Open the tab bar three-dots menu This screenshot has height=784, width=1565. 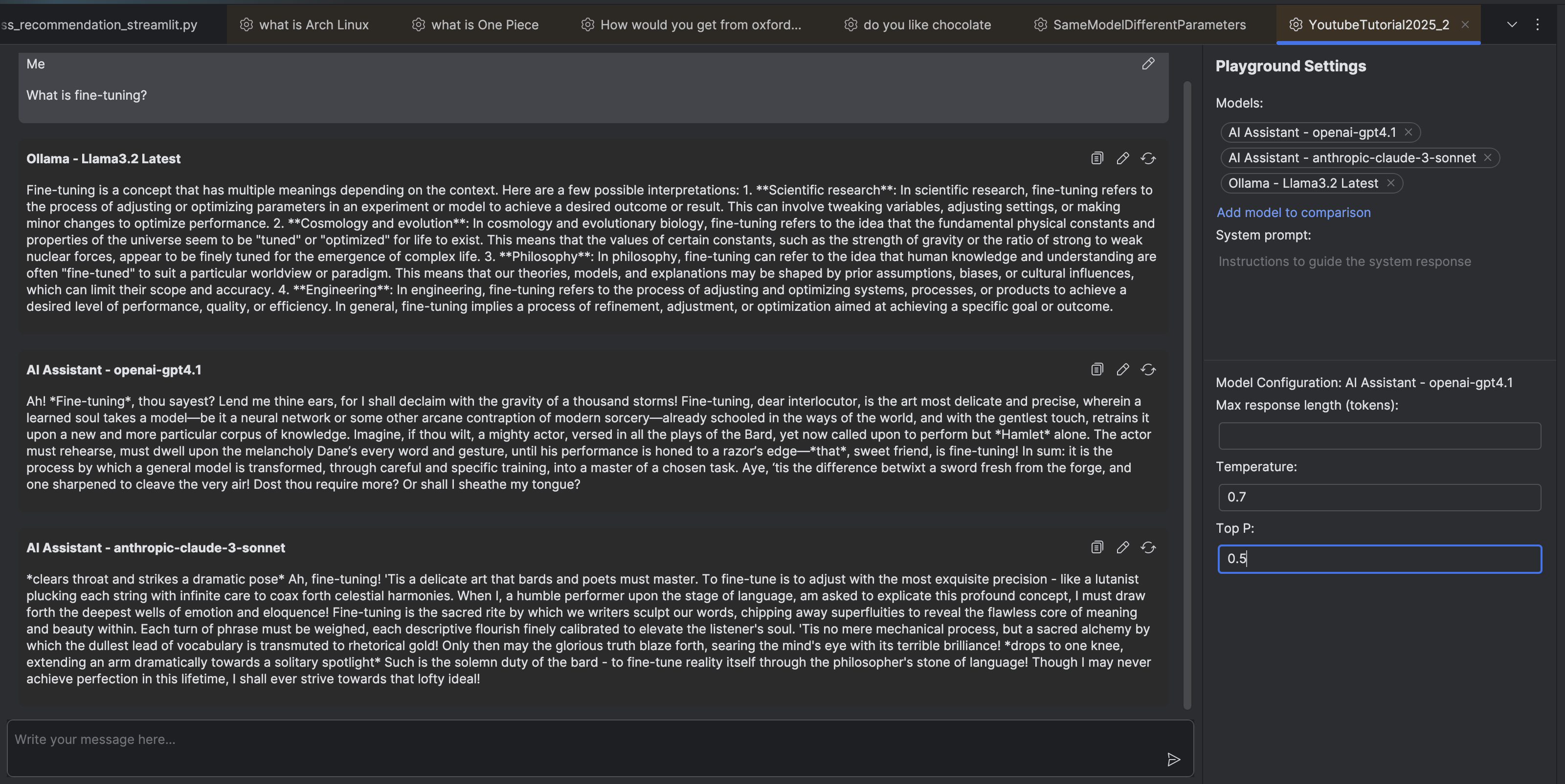[x=1538, y=25]
